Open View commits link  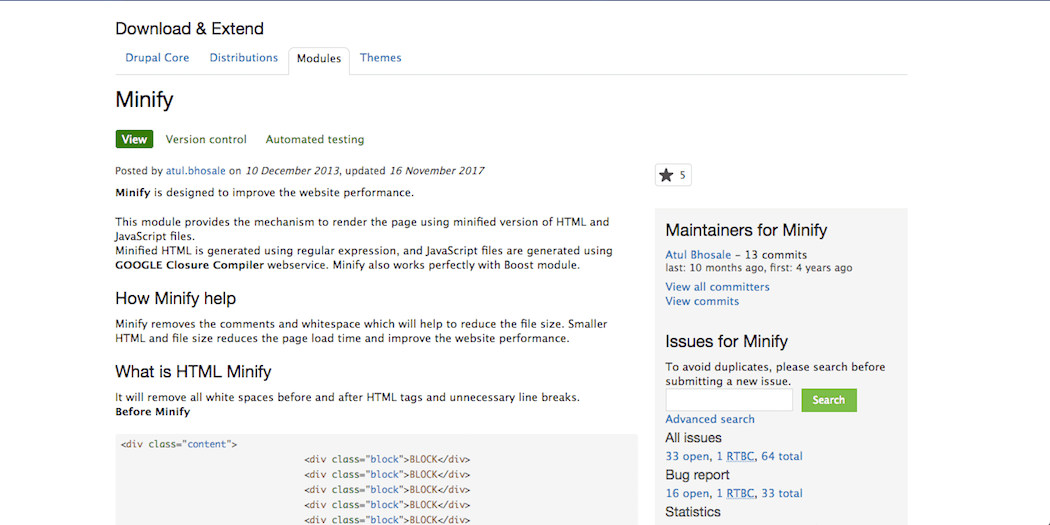pos(702,301)
